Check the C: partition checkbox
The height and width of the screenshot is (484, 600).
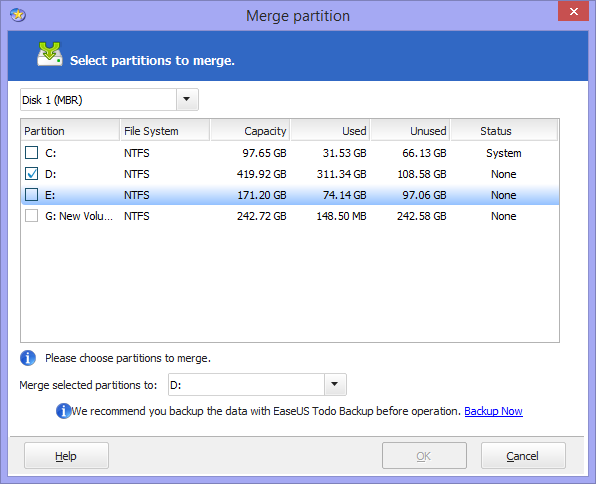31,153
